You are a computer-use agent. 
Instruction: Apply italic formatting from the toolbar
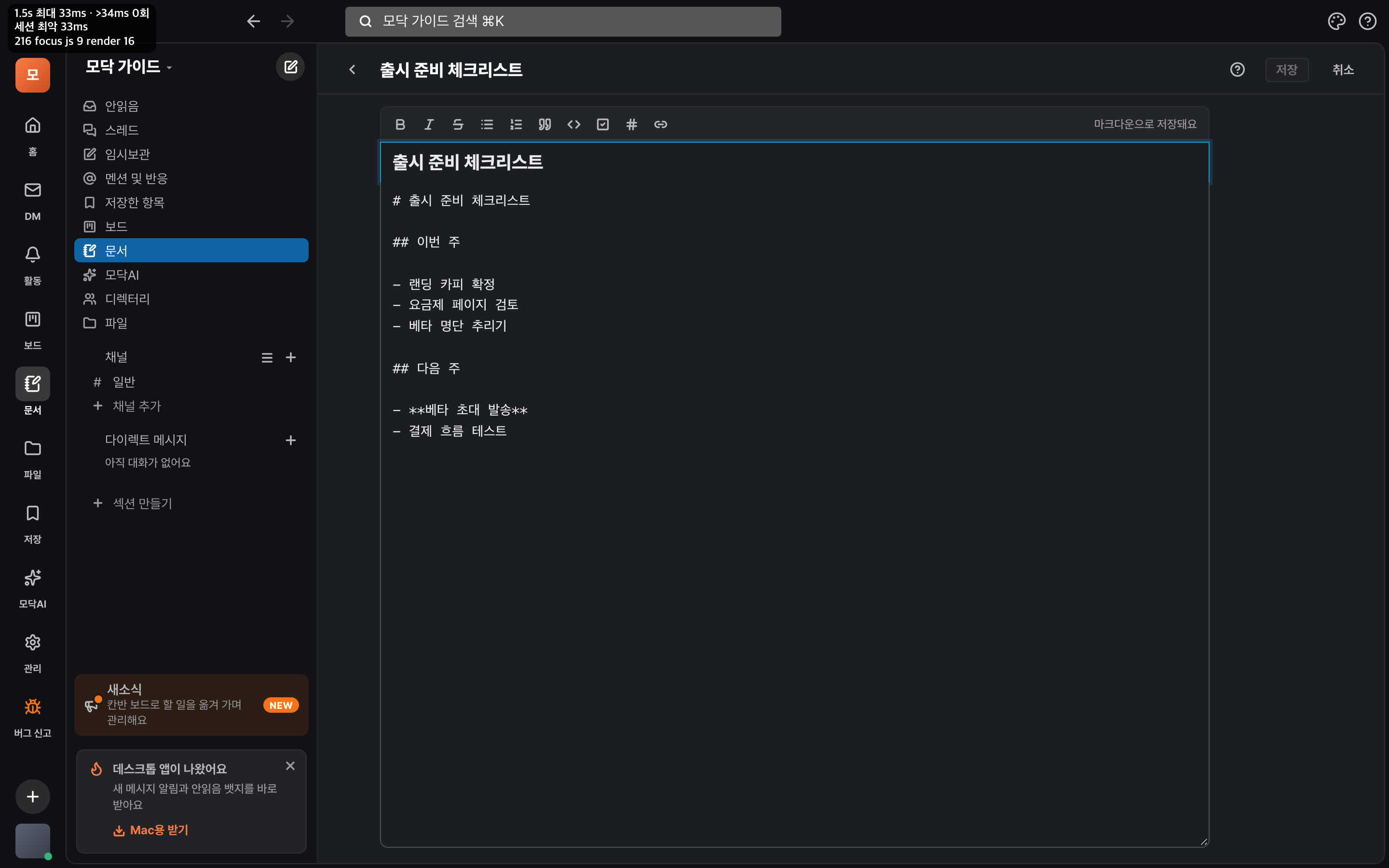[429, 124]
